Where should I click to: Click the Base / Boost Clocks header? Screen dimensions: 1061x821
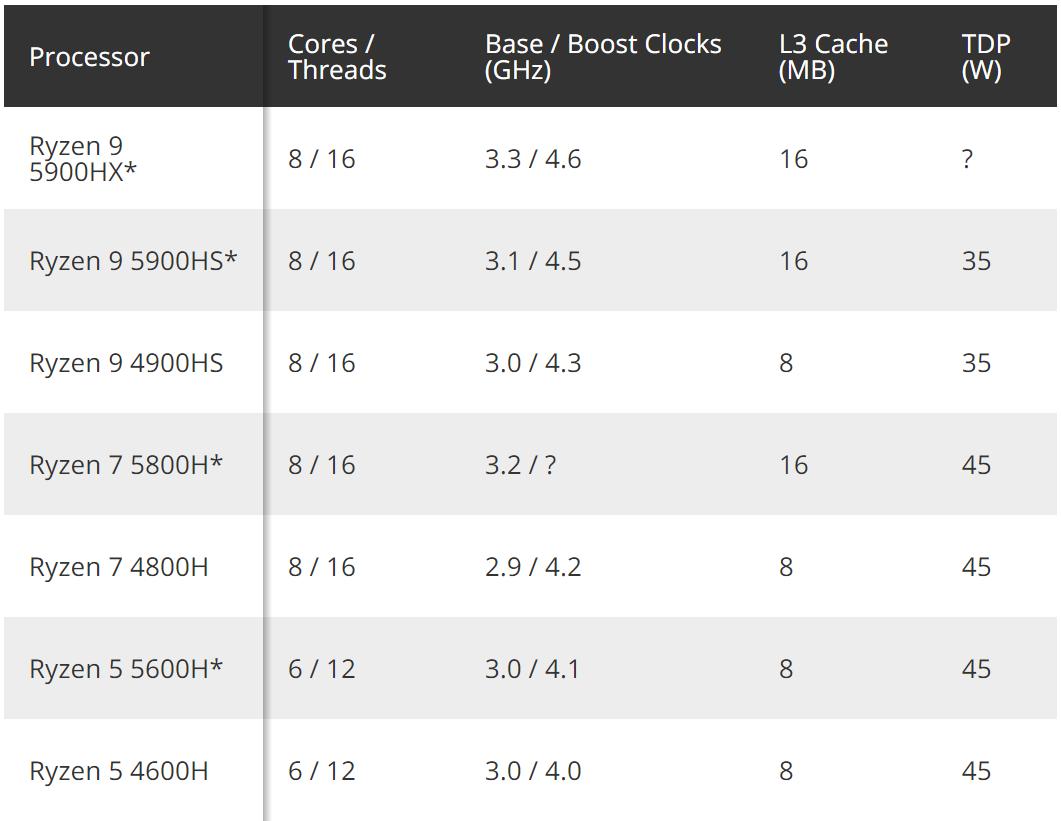click(603, 57)
